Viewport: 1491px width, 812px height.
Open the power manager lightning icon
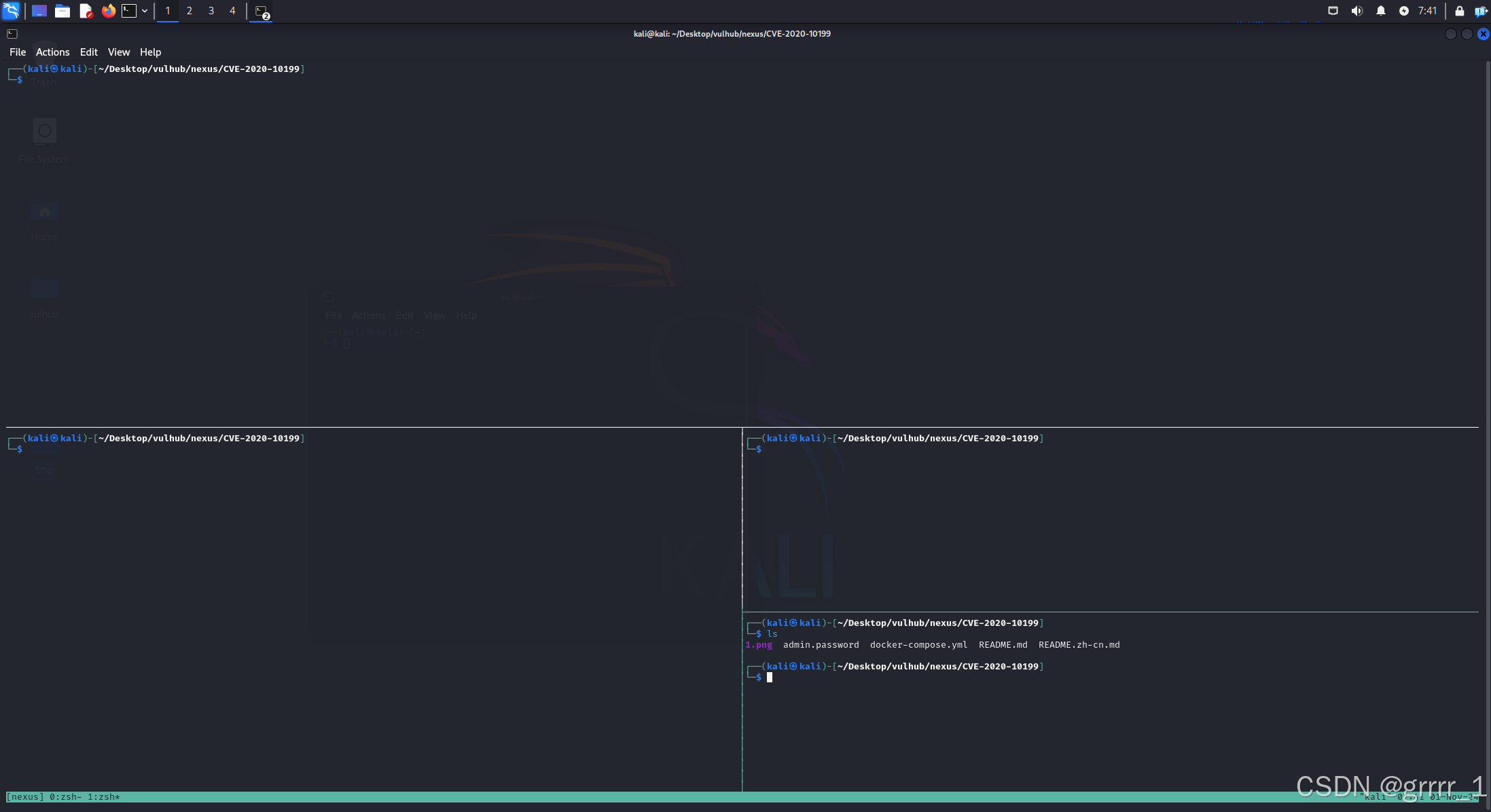(x=1403, y=11)
